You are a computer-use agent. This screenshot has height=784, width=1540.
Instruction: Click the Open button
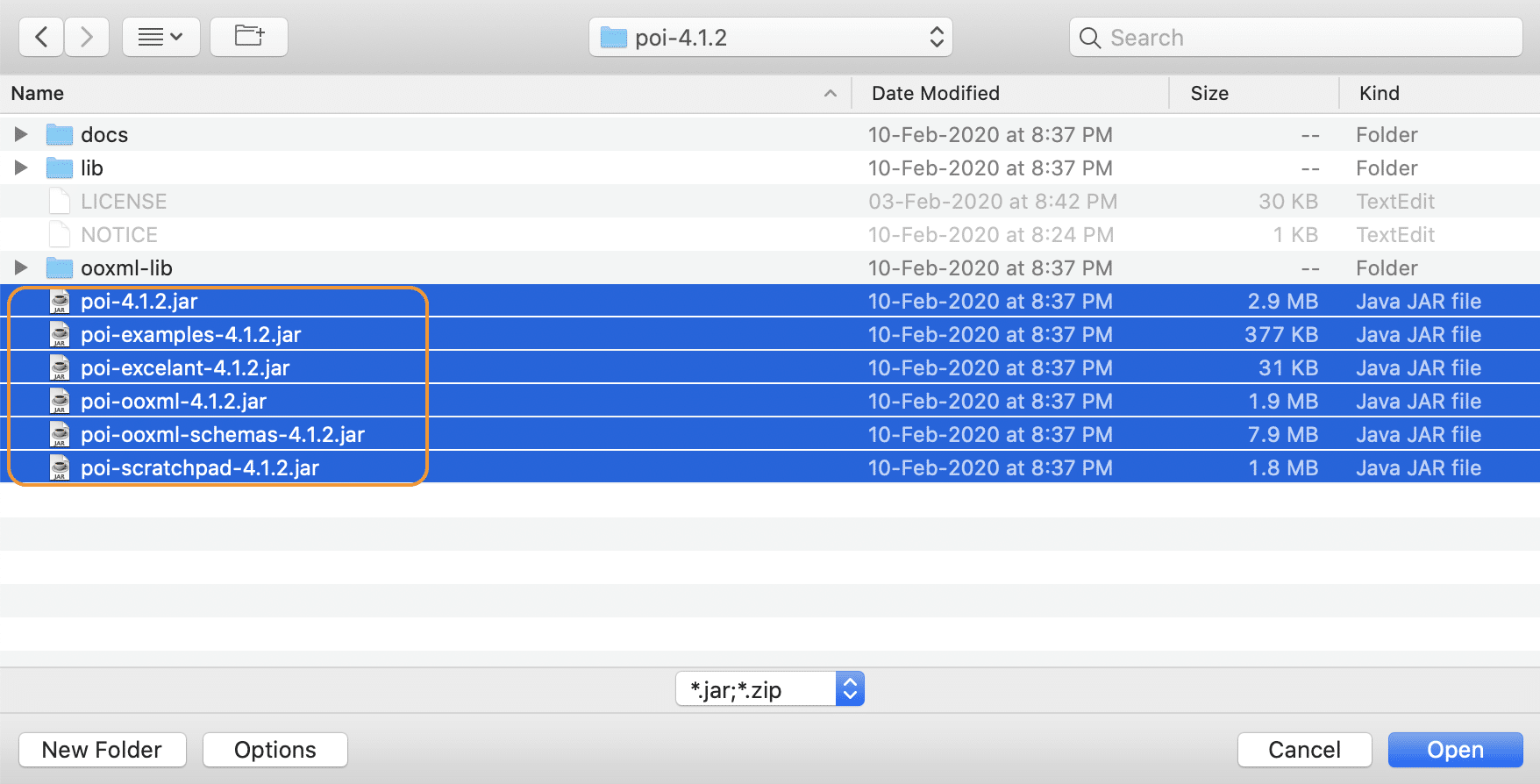(1456, 750)
